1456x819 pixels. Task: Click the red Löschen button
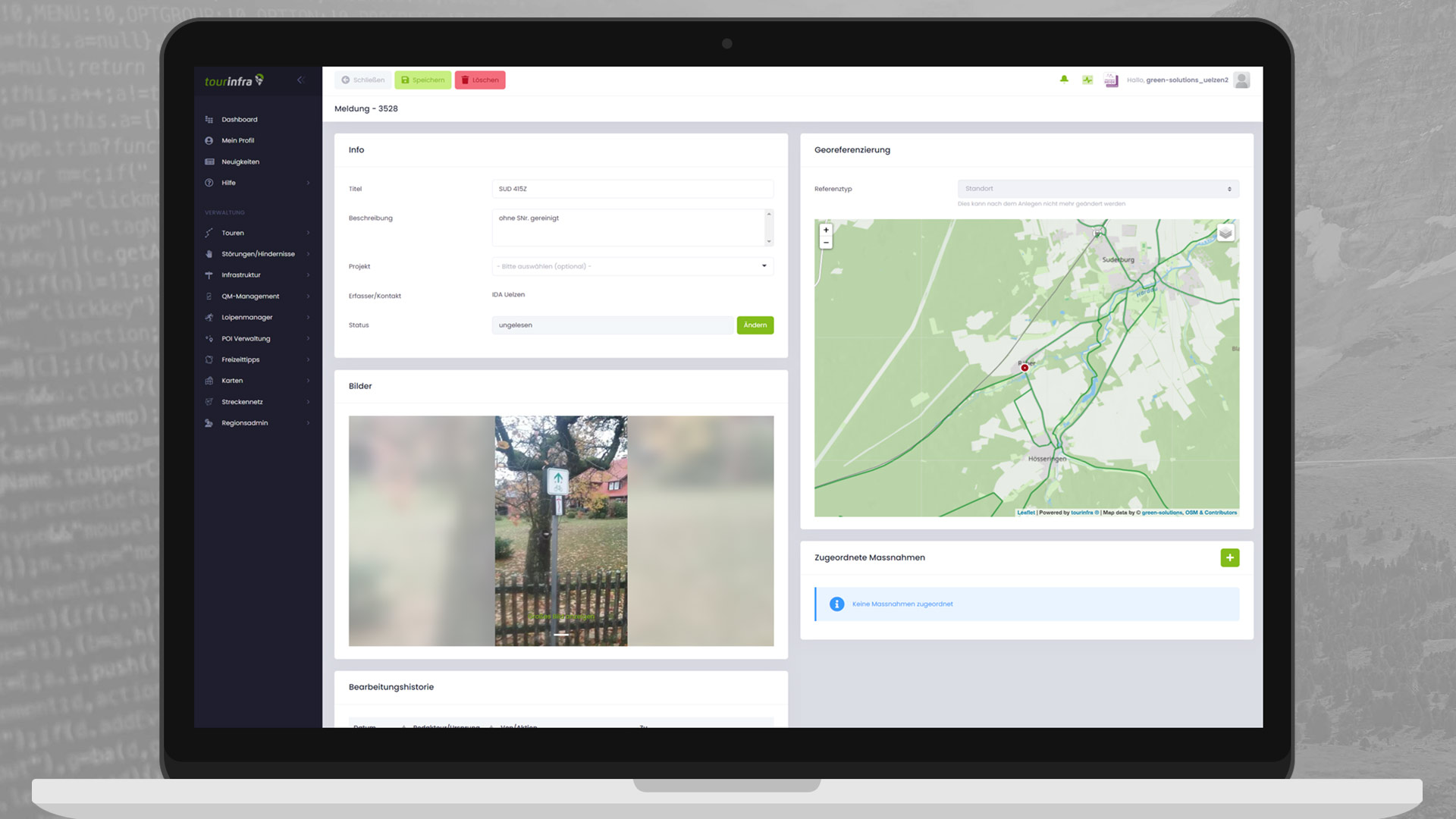click(x=480, y=80)
